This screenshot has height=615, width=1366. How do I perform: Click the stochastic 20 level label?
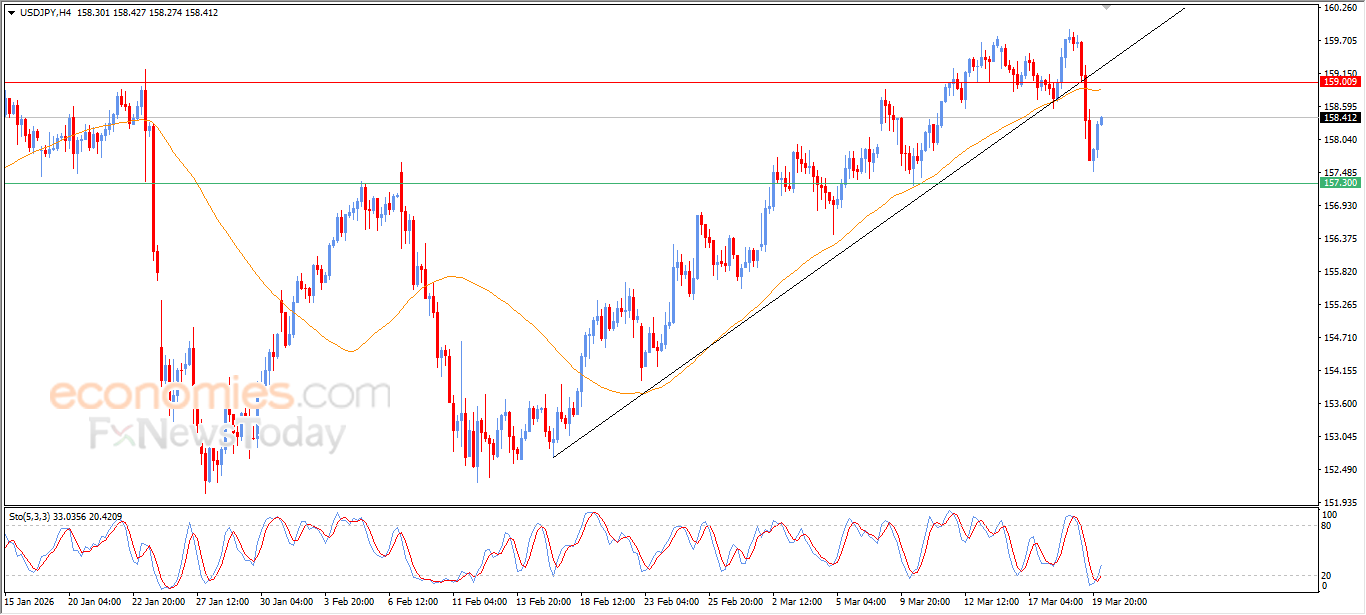(1328, 575)
